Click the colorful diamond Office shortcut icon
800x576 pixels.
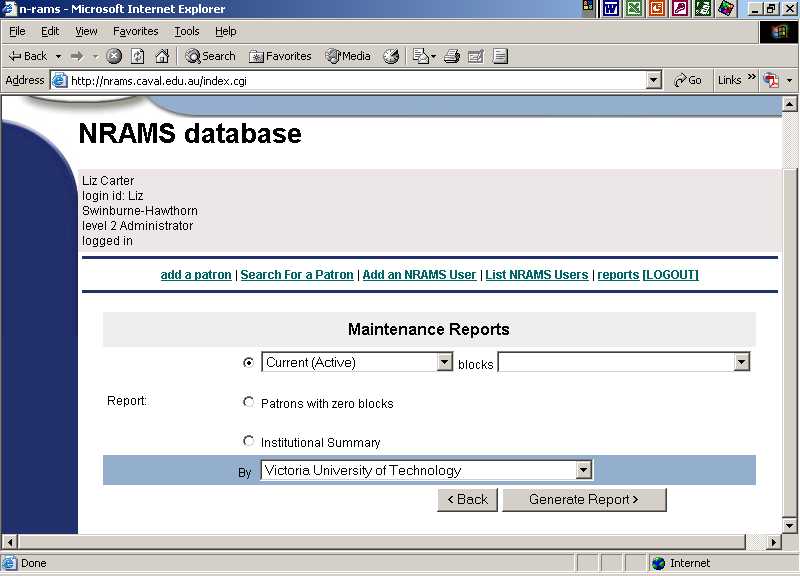pos(726,8)
